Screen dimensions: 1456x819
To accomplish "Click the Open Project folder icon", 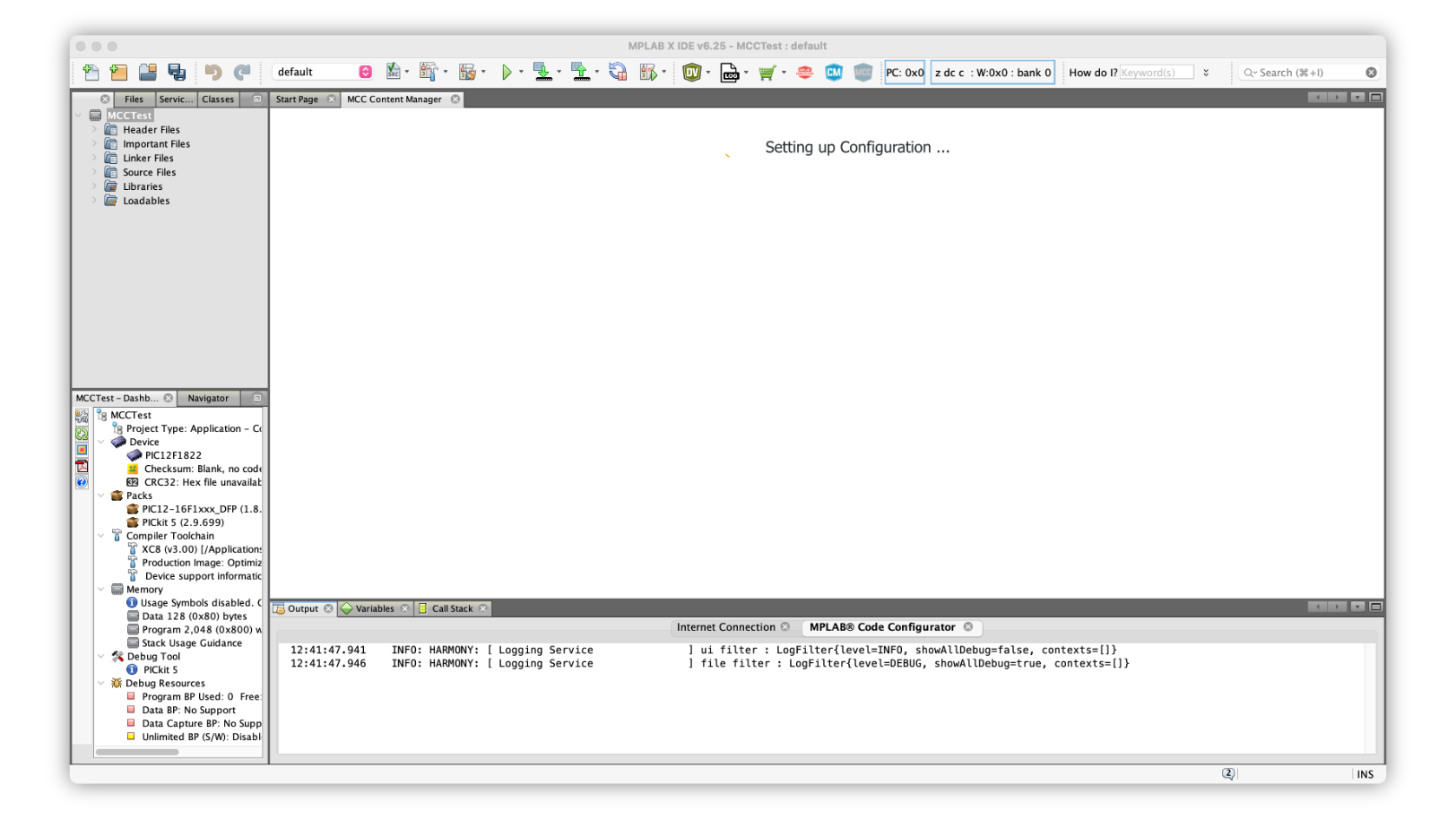I will [148, 73].
